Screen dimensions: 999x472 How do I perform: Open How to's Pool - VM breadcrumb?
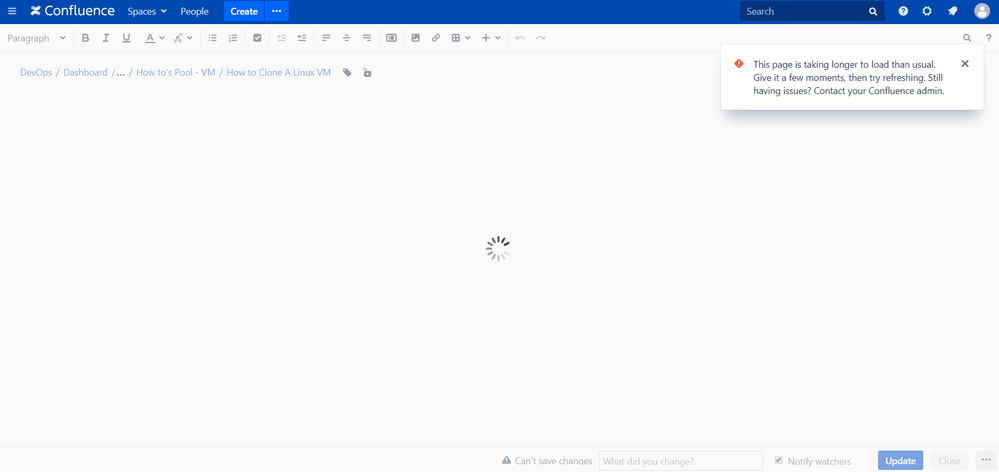pos(176,73)
